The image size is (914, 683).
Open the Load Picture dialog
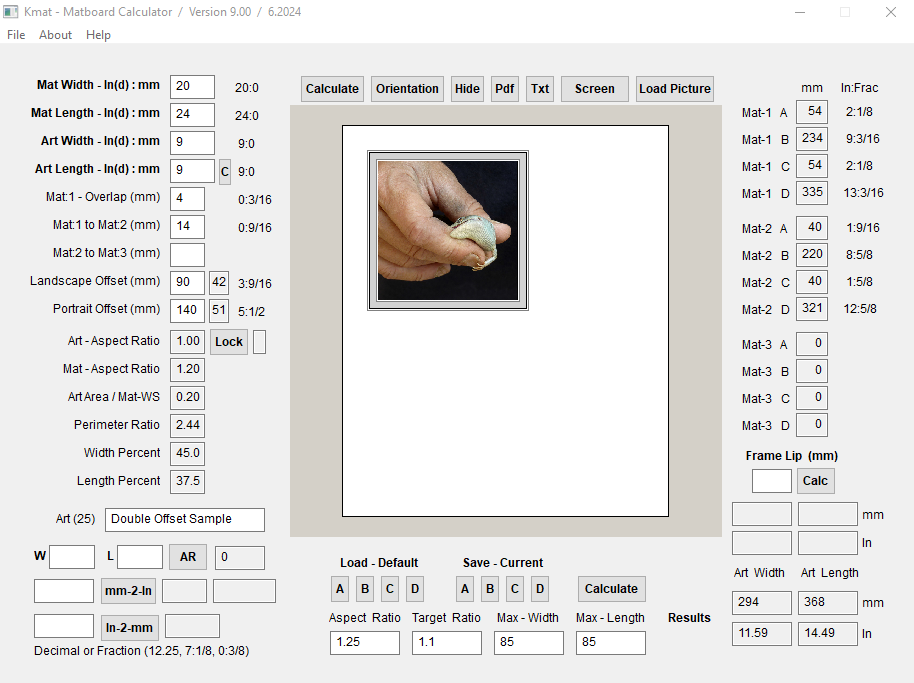click(x=675, y=89)
